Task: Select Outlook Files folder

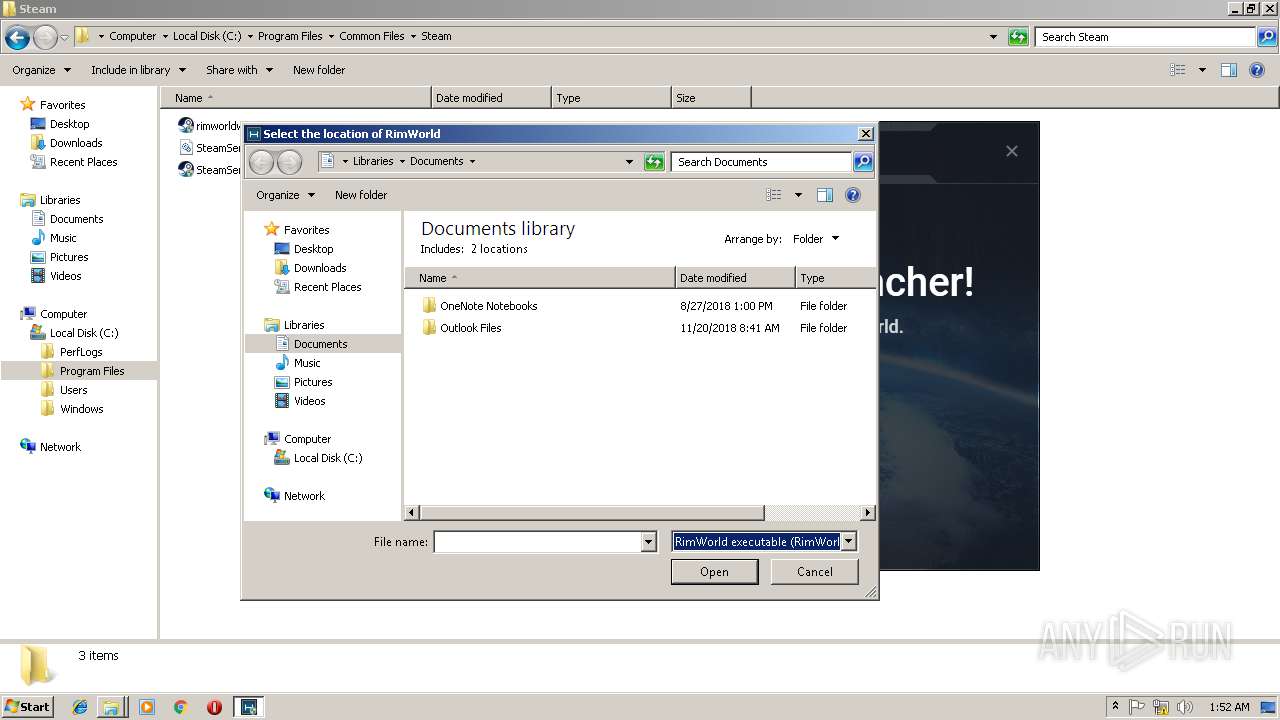Action: [471, 328]
